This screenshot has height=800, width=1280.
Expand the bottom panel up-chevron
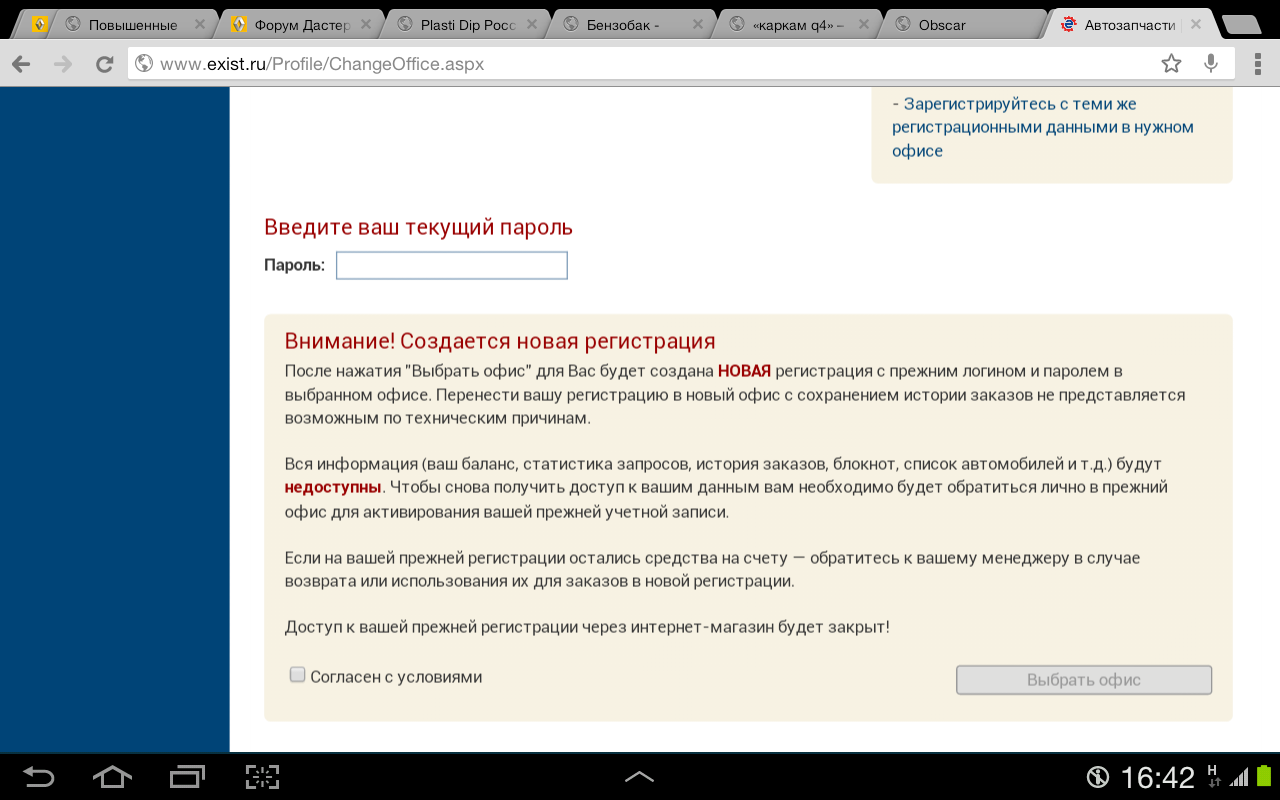(639, 777)
